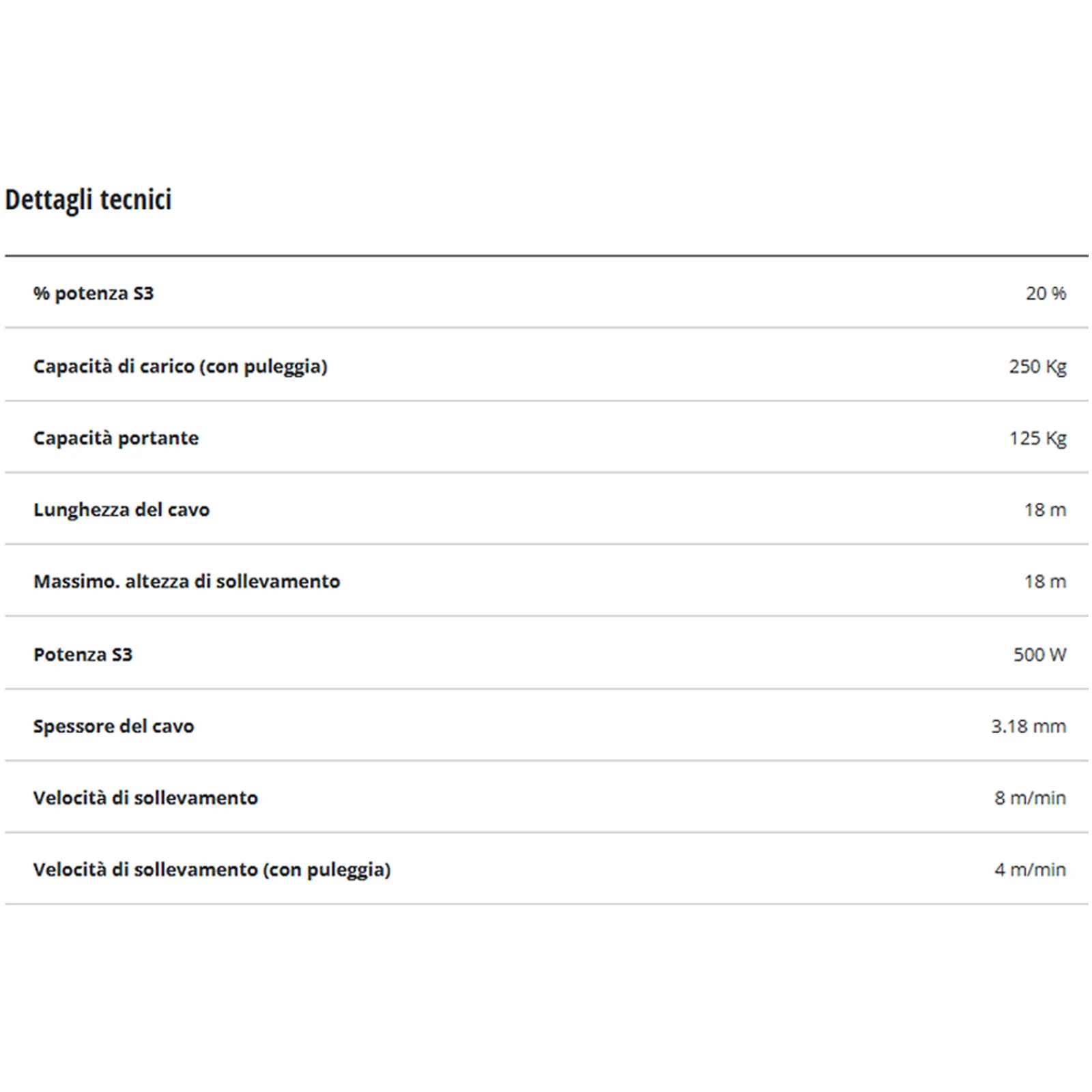Select the "% potenza S3" label
This screenshot has width=1092, height=1092.
click(94, 293)
